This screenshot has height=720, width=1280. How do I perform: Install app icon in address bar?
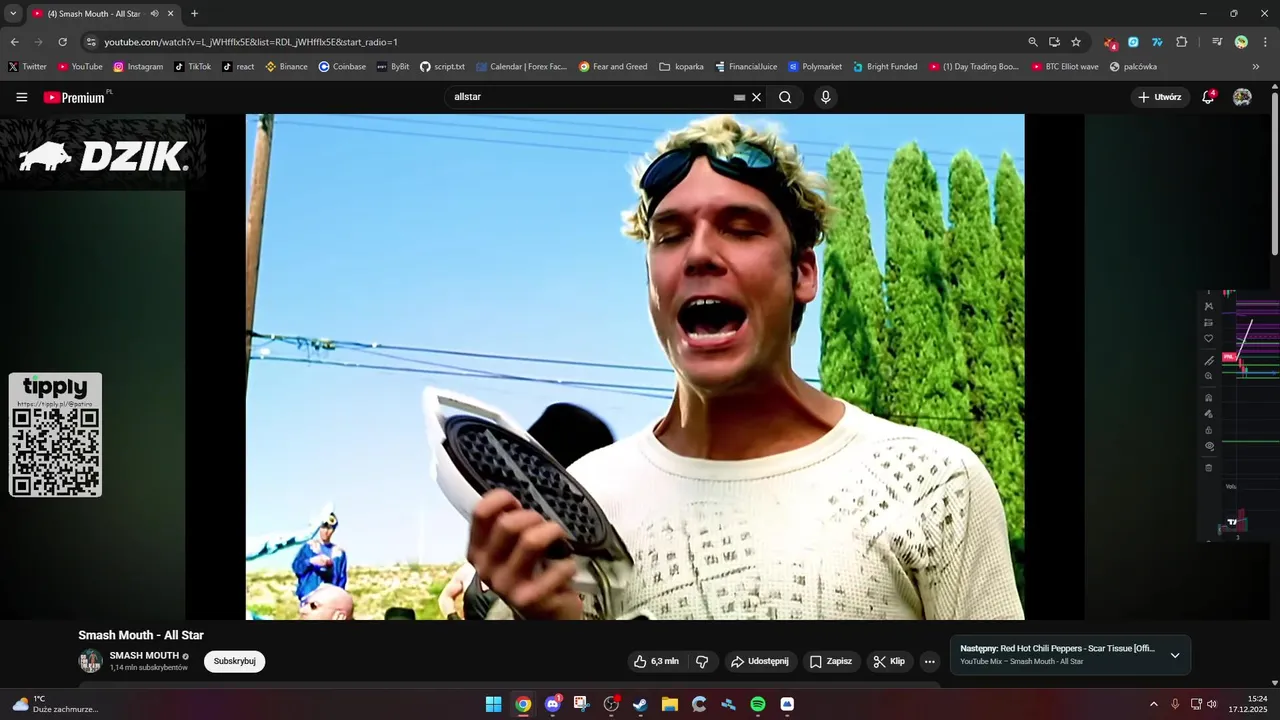1054,42
